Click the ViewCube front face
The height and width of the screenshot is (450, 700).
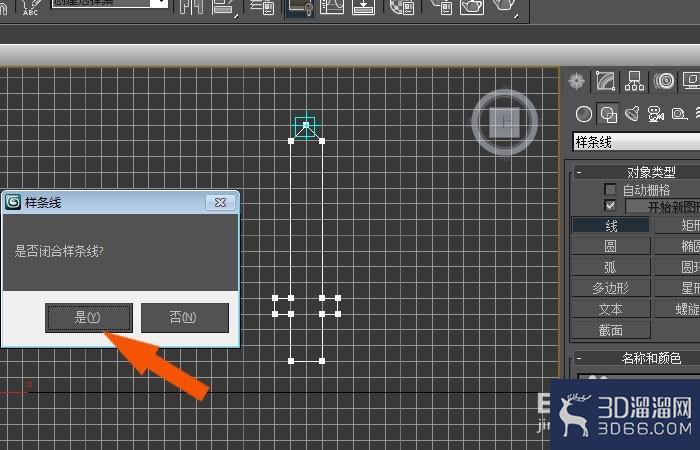point(505,122)
